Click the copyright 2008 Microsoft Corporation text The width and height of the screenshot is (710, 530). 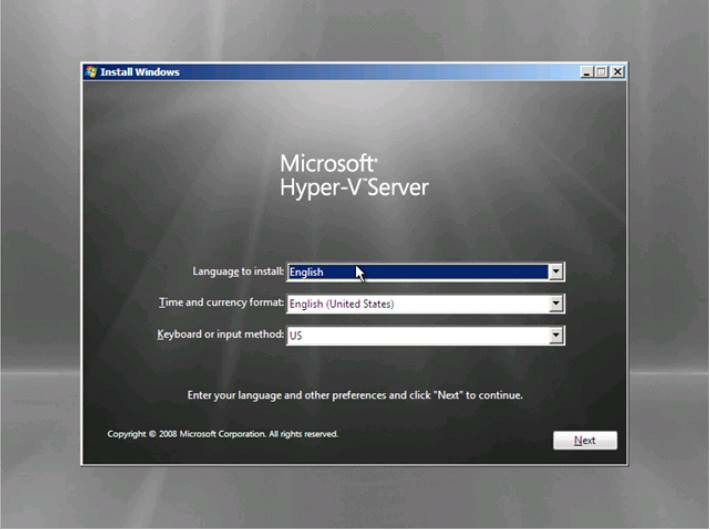tap(222, 434)
